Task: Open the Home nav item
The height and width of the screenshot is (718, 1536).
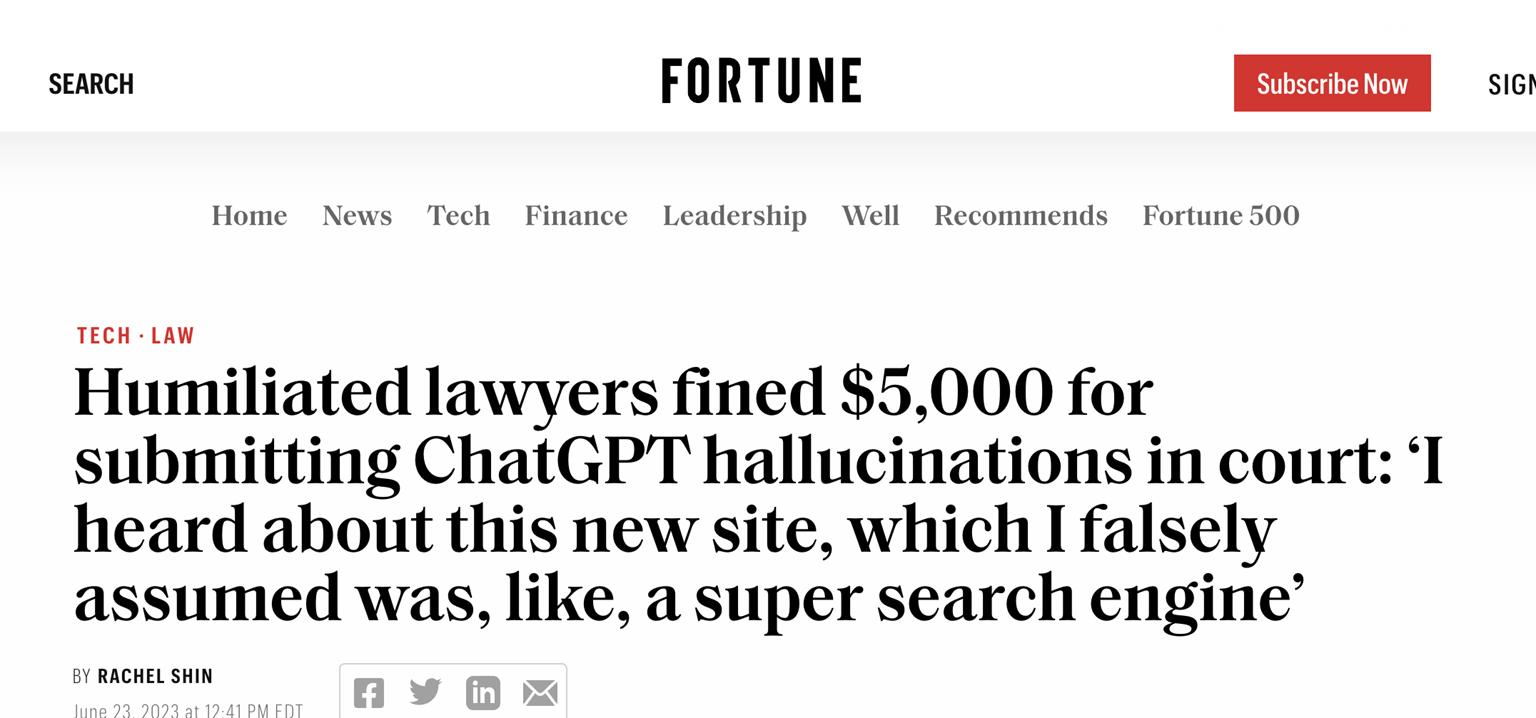Action: [x=249, y=216]
